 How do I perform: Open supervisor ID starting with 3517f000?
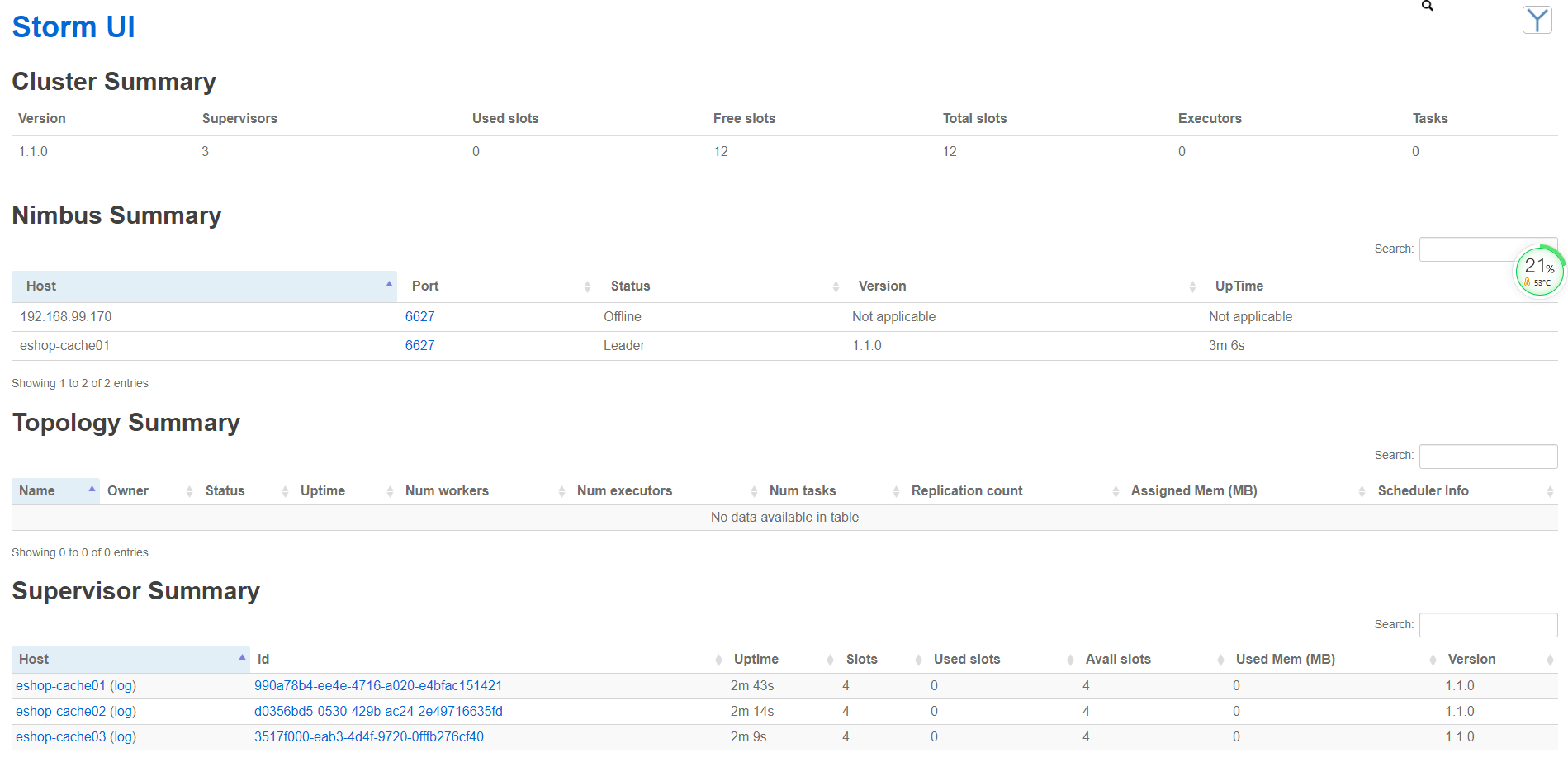368,736
